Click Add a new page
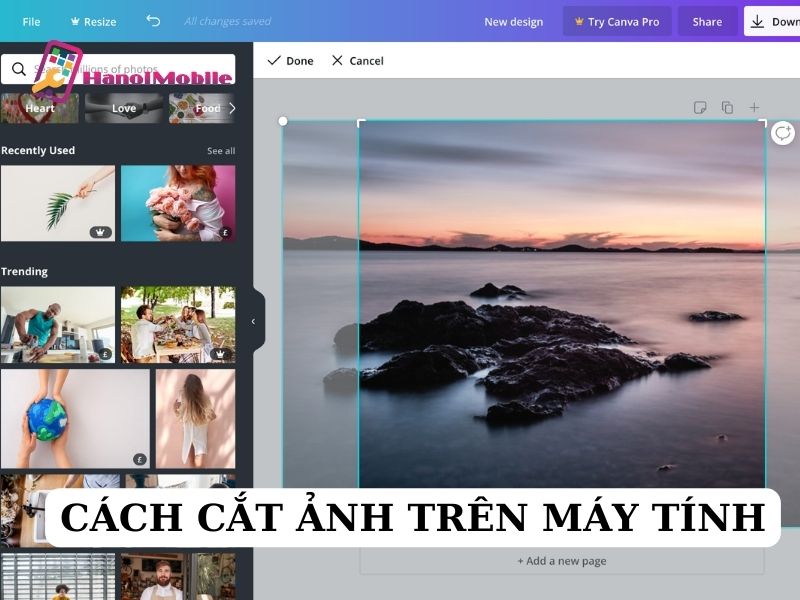 (x=561, y=561)
